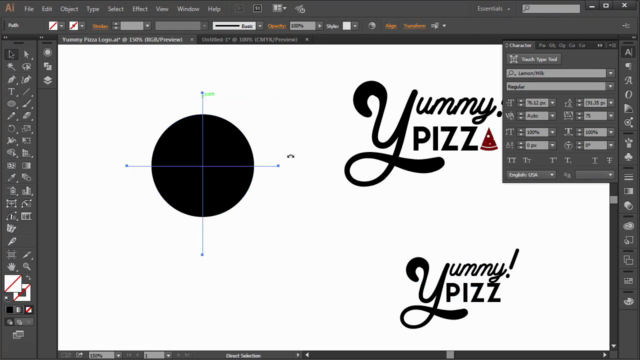Select the Selection tool (black arrow)
Screen dimensions: 640x360
coord(11,54)
